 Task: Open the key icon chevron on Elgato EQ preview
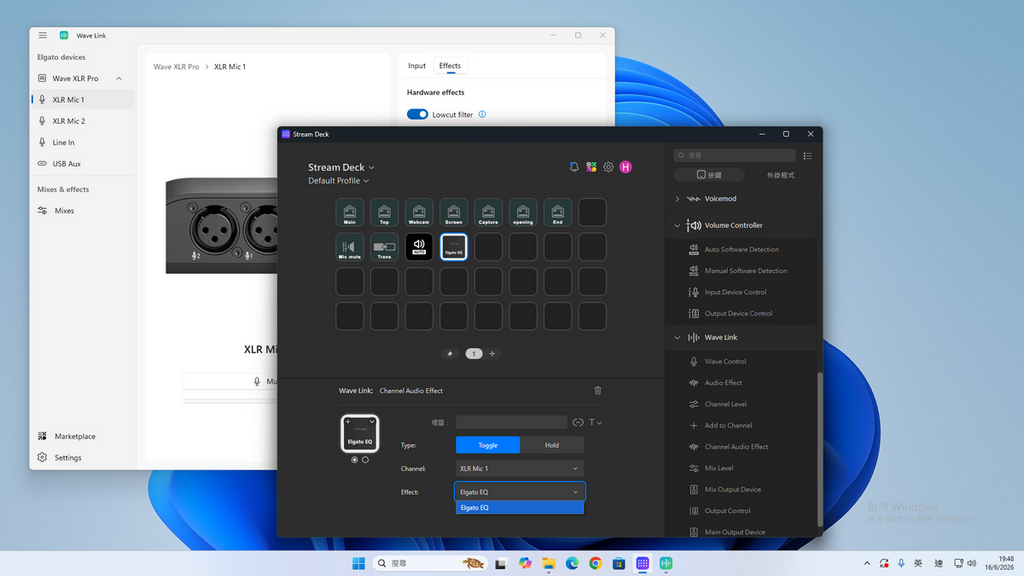[x=372, y=421]
